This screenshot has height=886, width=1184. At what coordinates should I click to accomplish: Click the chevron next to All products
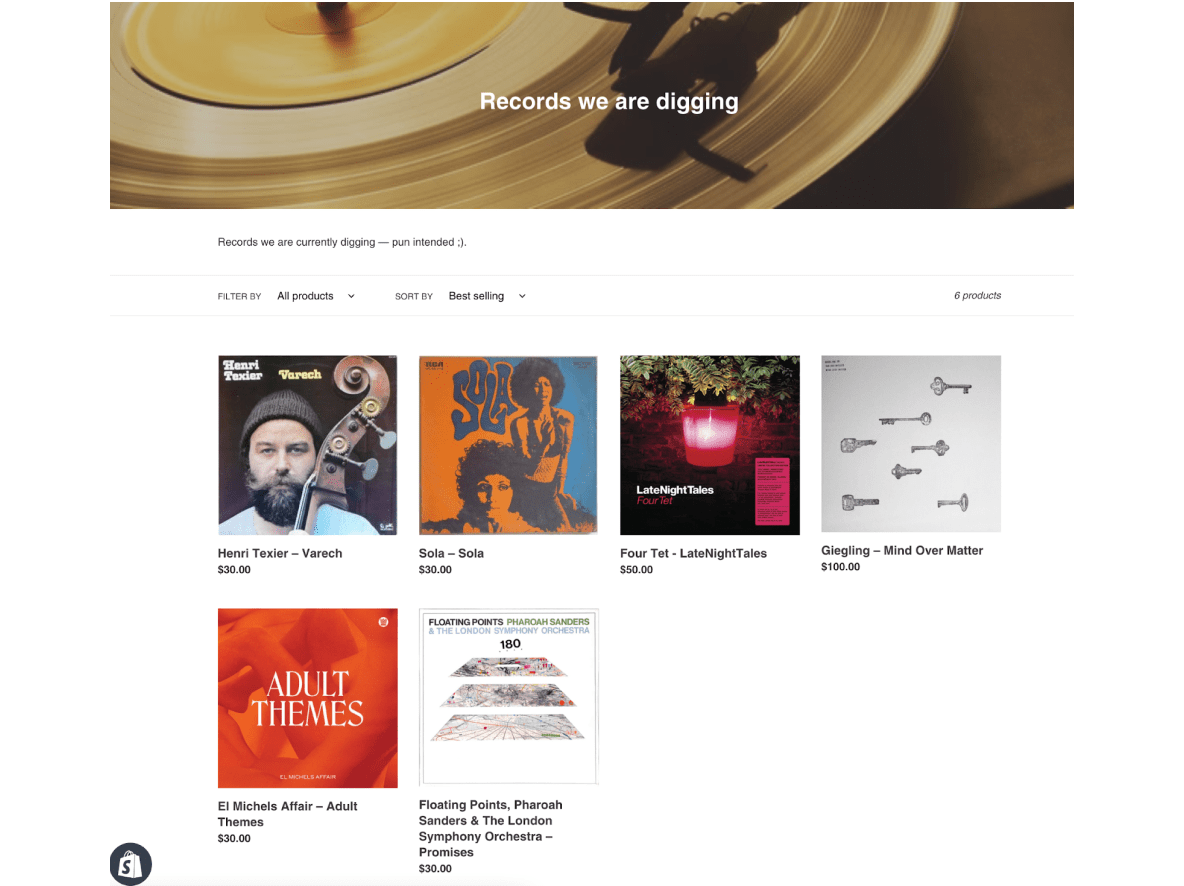click(351, 296)
